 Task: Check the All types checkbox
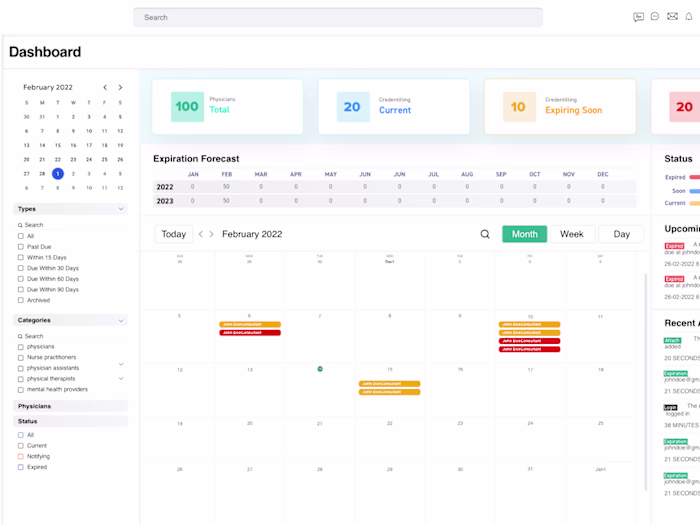[21, 236]
